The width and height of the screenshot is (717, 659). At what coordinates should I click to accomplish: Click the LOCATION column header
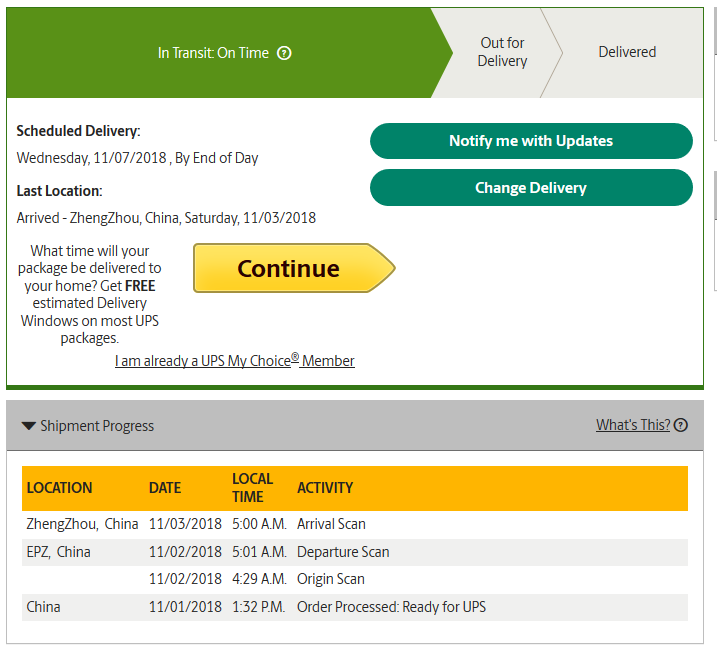pyautogui.click(x=59, y=488)
